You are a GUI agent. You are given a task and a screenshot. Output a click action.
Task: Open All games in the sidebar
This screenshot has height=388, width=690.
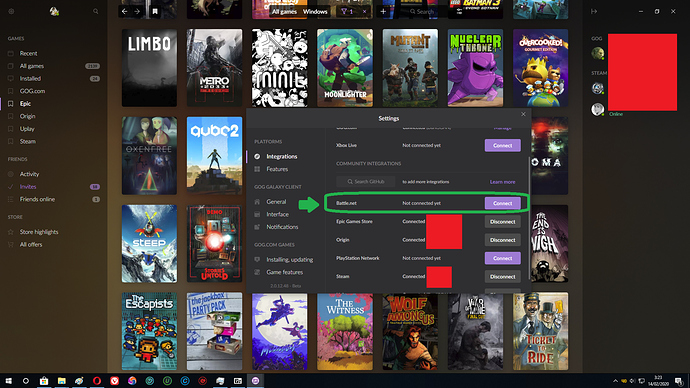[x=32, y=66]
